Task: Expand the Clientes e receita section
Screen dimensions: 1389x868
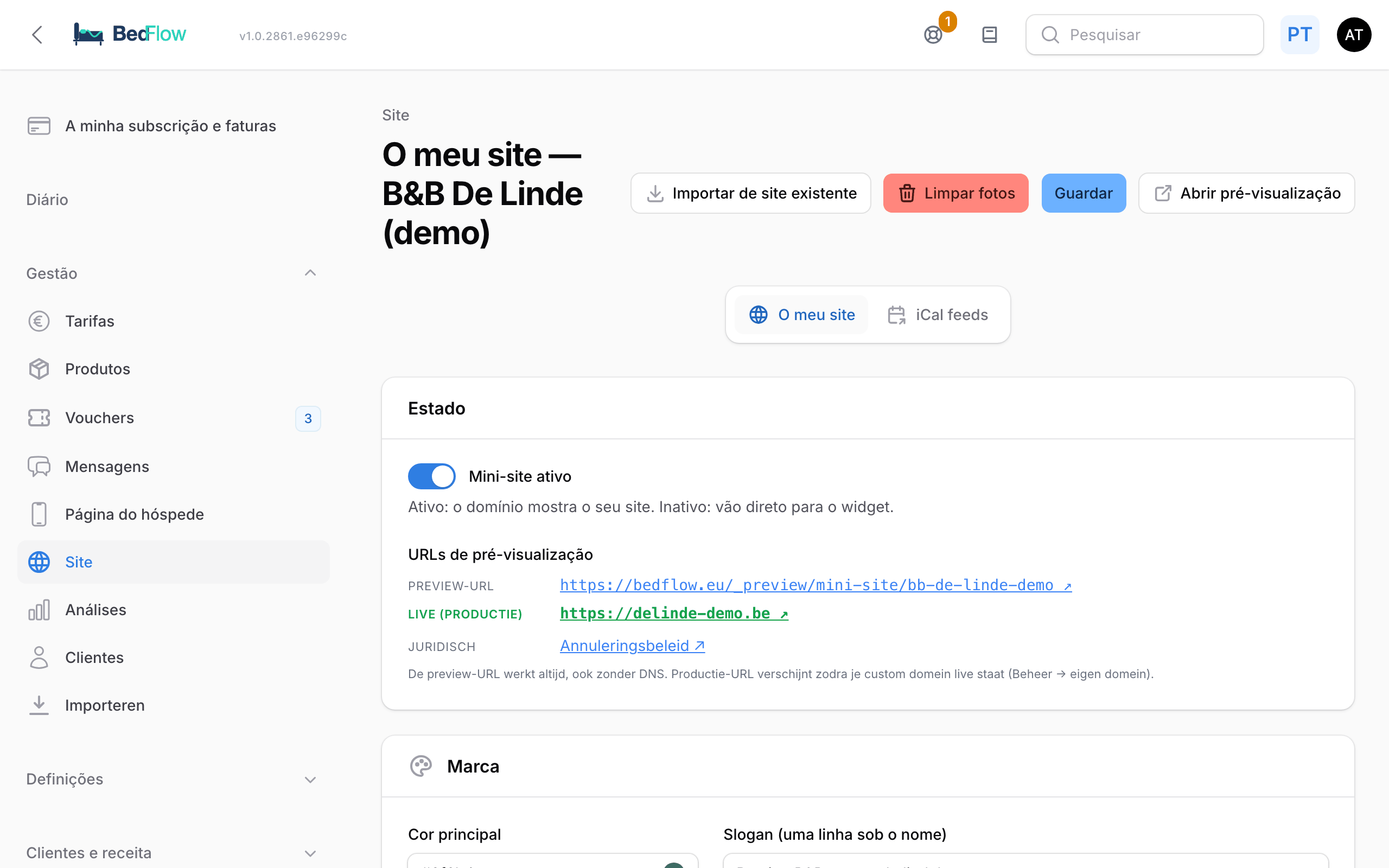Action: click(x=173, y=852)
